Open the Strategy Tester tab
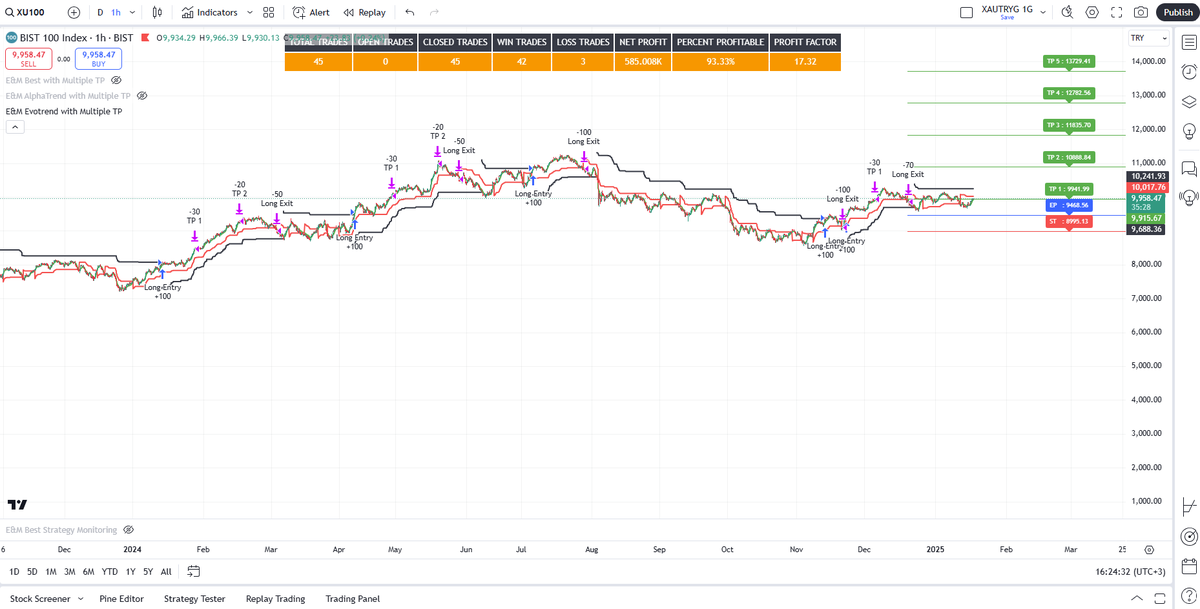This screenshot has height=609, width=1200. tap(195, 599)
